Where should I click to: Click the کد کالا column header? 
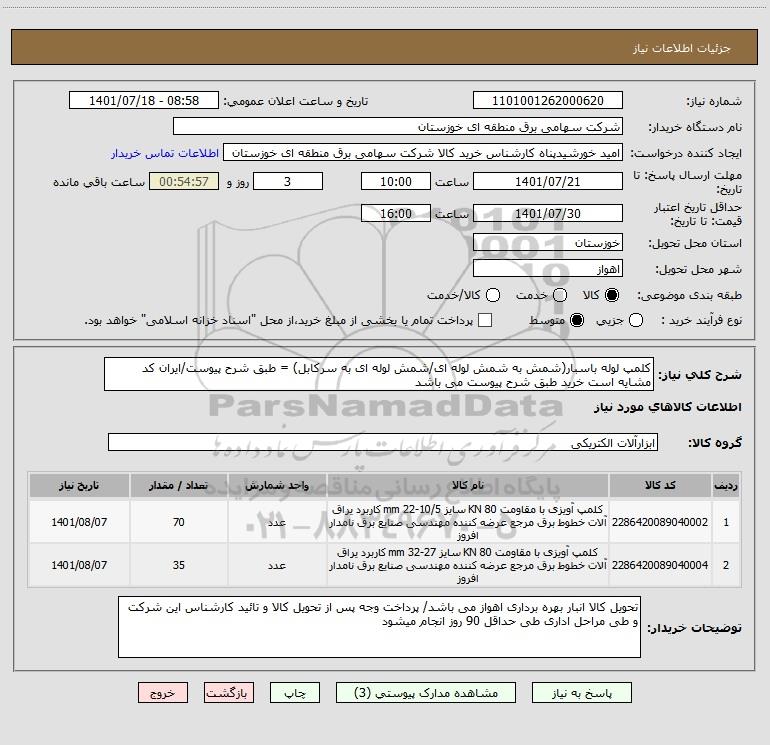point(660,485)
